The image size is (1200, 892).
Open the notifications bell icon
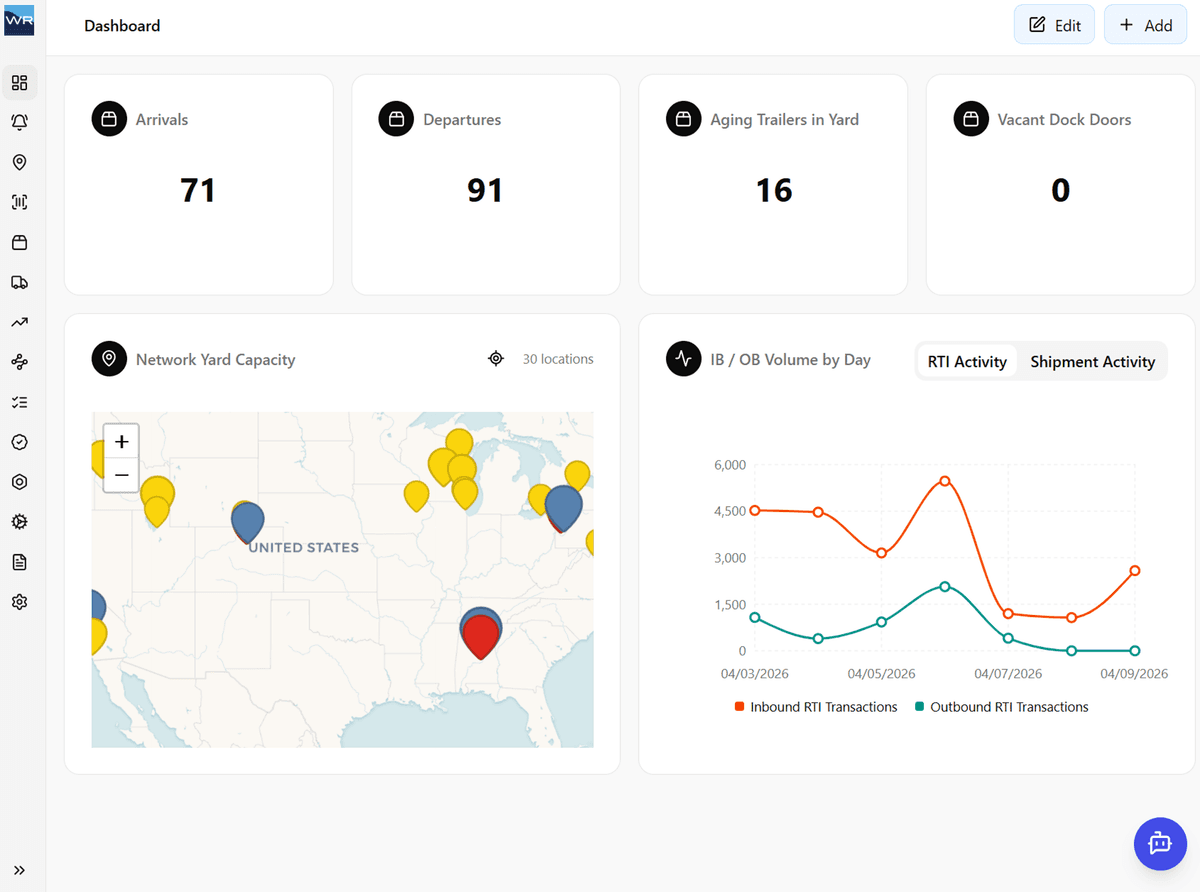[19, 121]
